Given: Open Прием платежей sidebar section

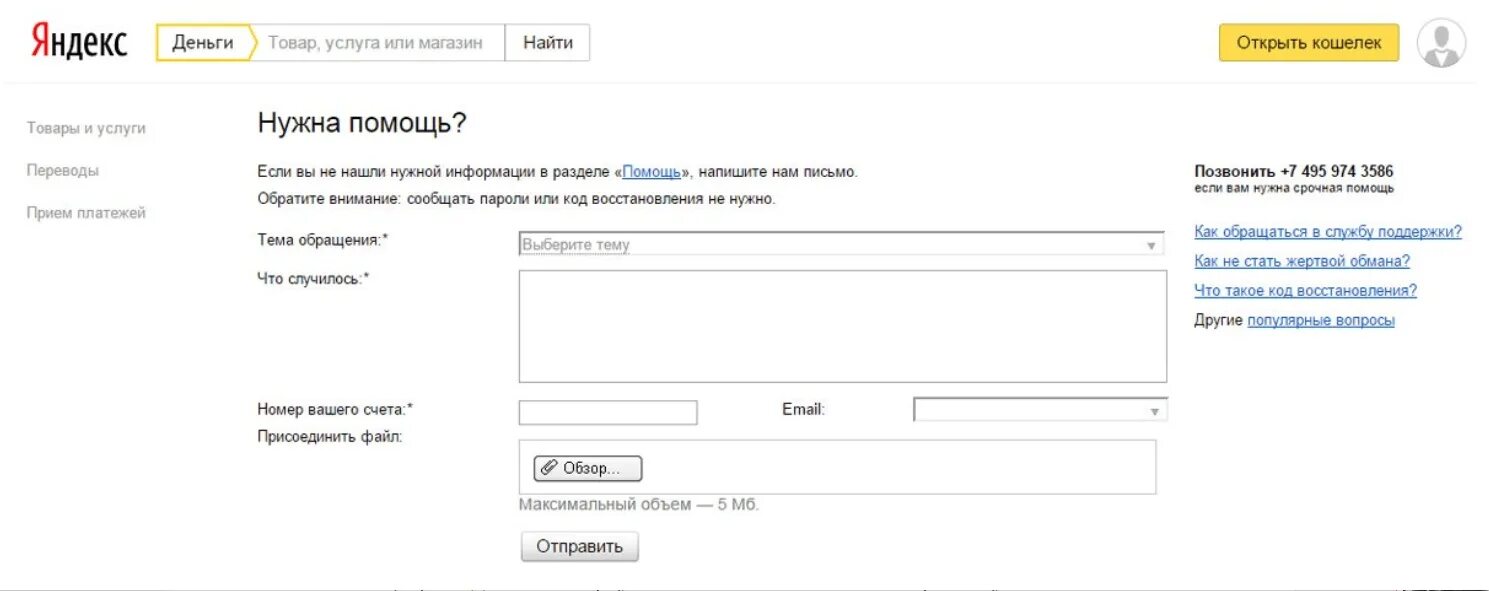Looking at the screenshot, I should (x=86, y=212).
